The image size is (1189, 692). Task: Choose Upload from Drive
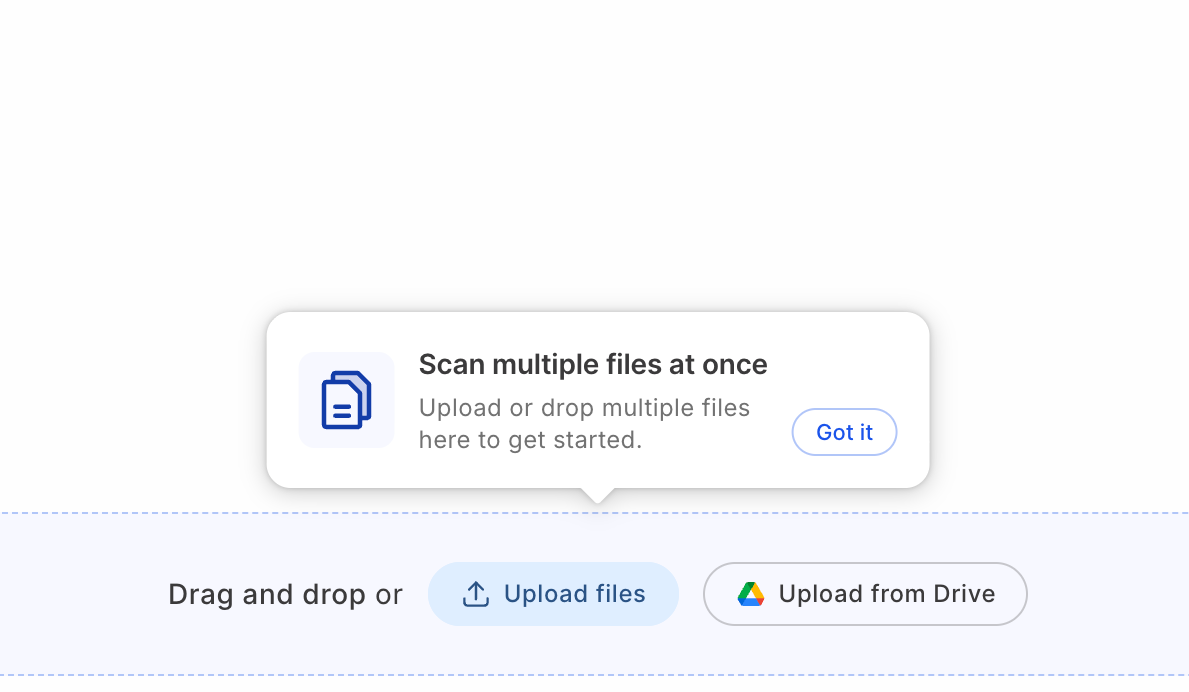(x=865, y=594)
